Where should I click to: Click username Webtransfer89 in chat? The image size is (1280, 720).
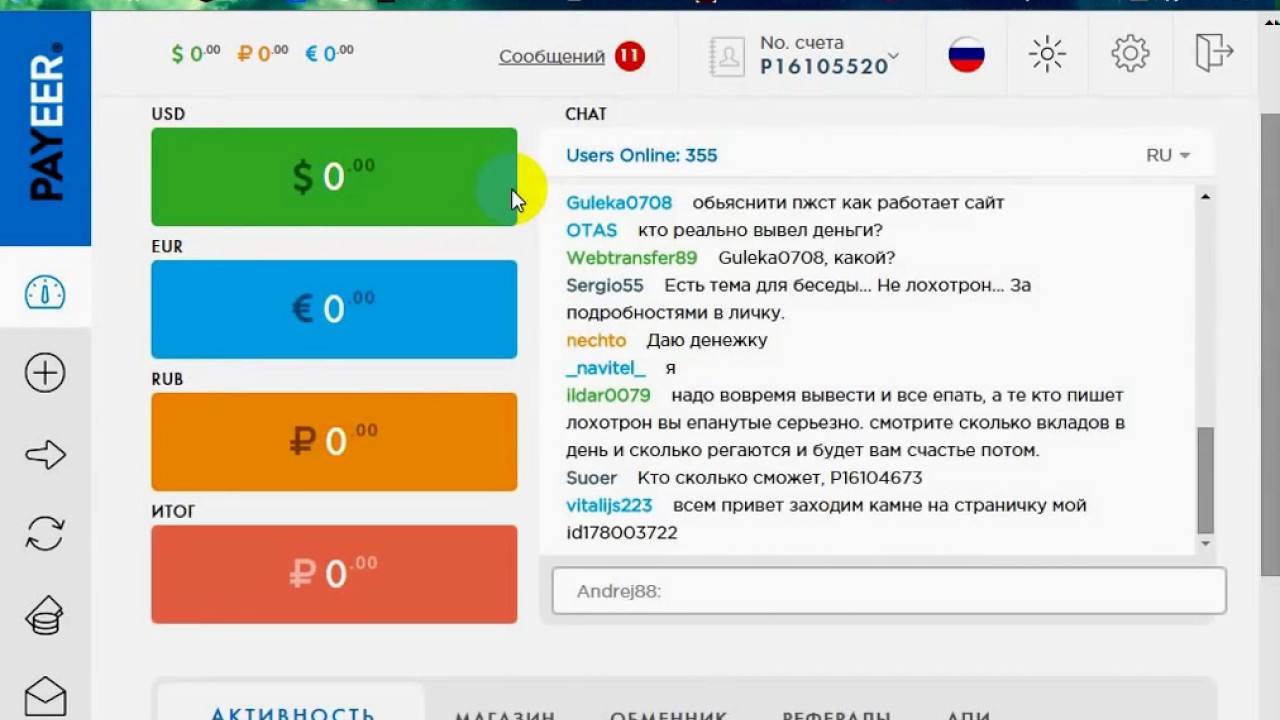click(631, 258)
